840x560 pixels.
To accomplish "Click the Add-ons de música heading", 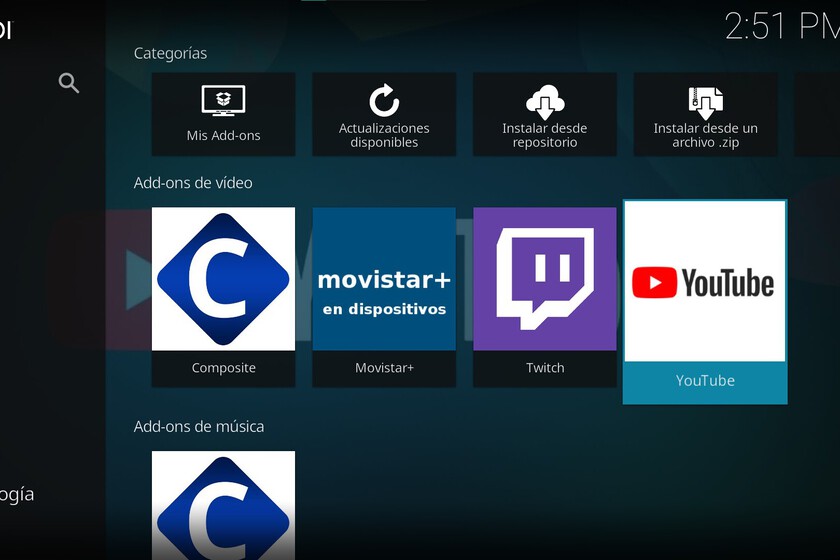I will (x=199, y=427).
